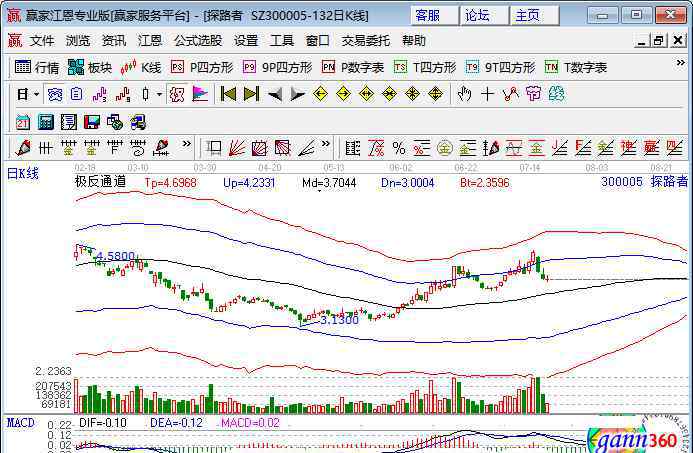The image size is (693, 453).
Task: Open the T数字表 tool
Action: click(576, 68)
